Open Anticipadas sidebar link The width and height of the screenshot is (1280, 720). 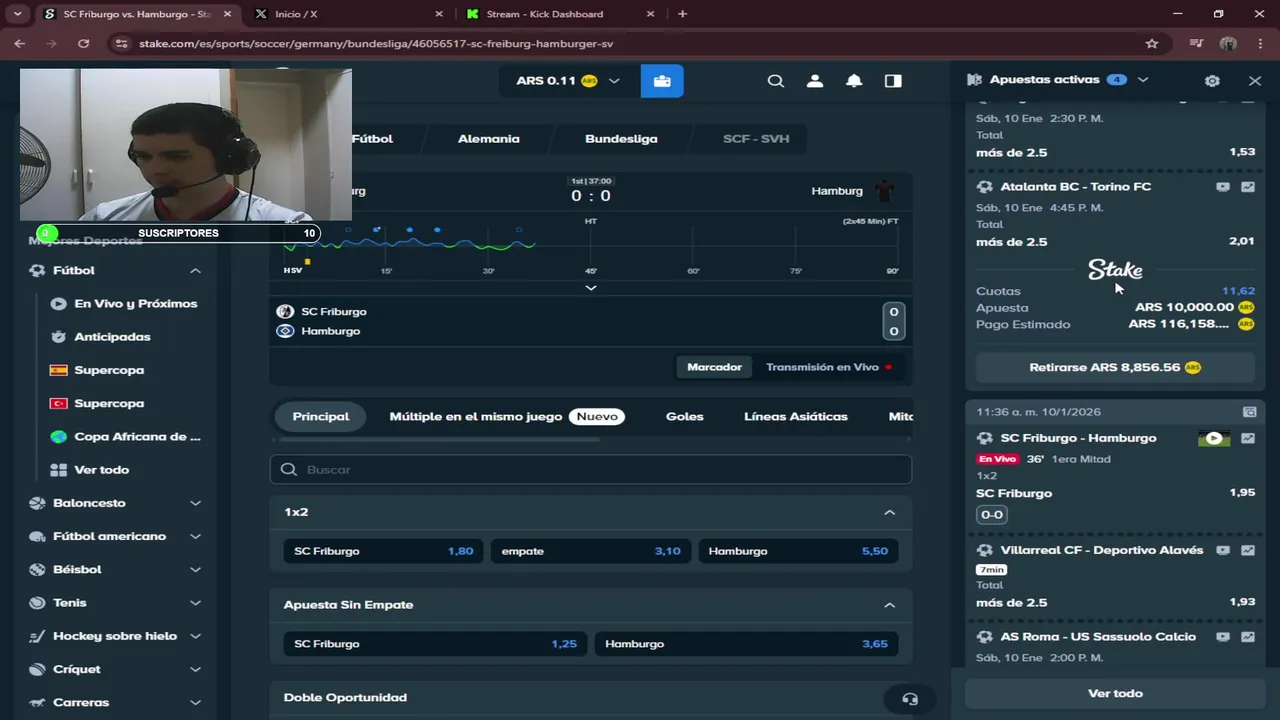click(x=101, y=337)
